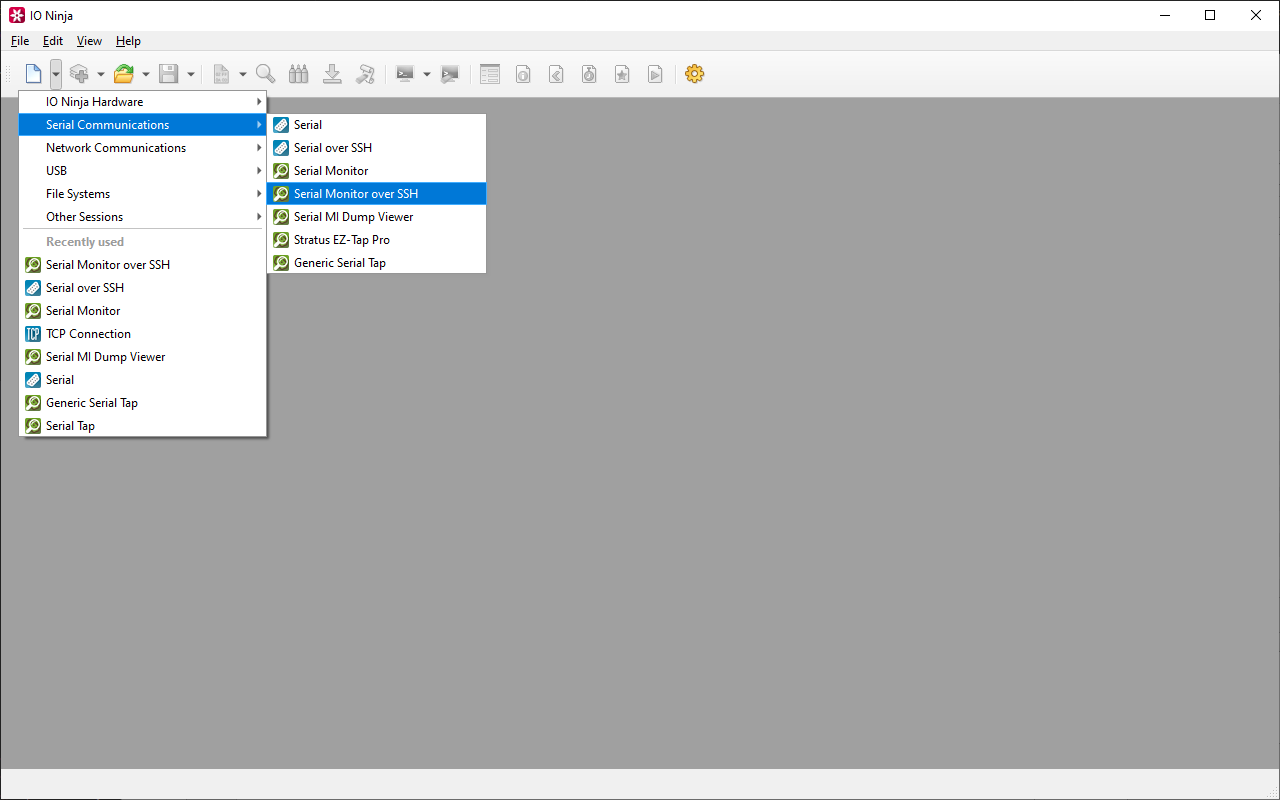Maximize the IO Ninja window
This screenshot has height=800, width=1280.
pyautogui.click(x=1210, y=15)
